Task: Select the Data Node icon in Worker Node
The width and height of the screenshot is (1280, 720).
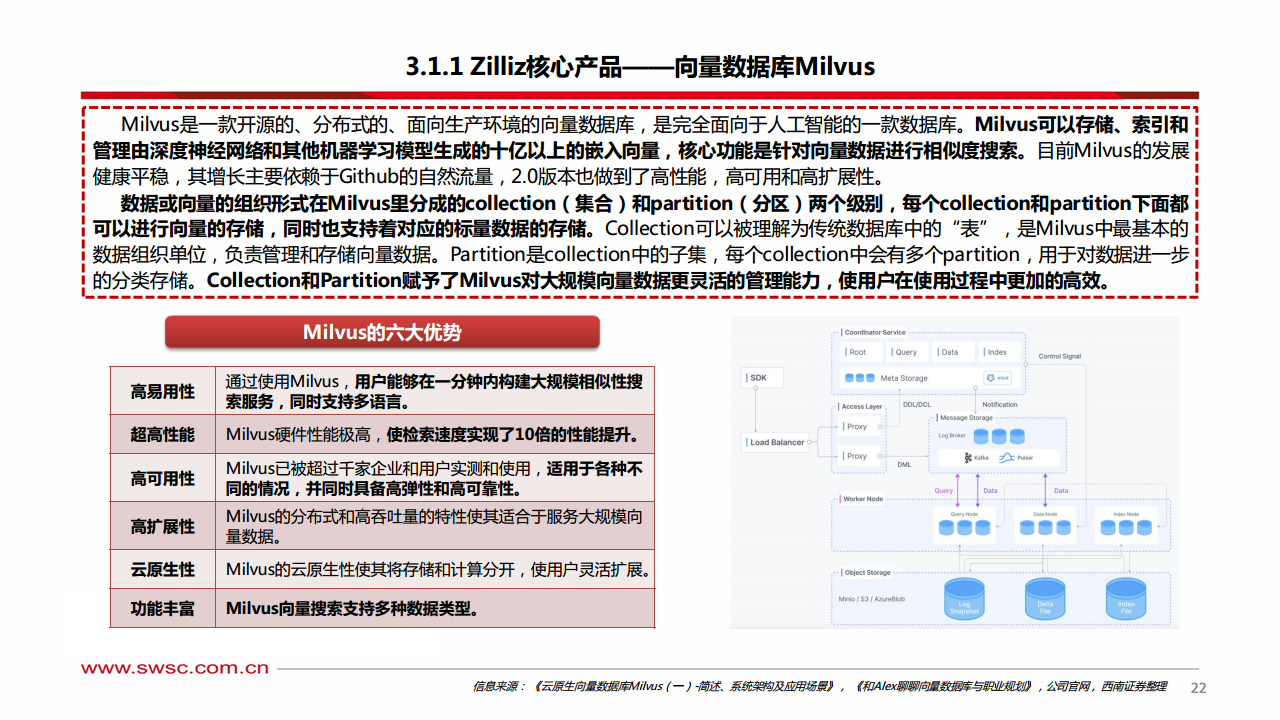Action: [1046, 526]
